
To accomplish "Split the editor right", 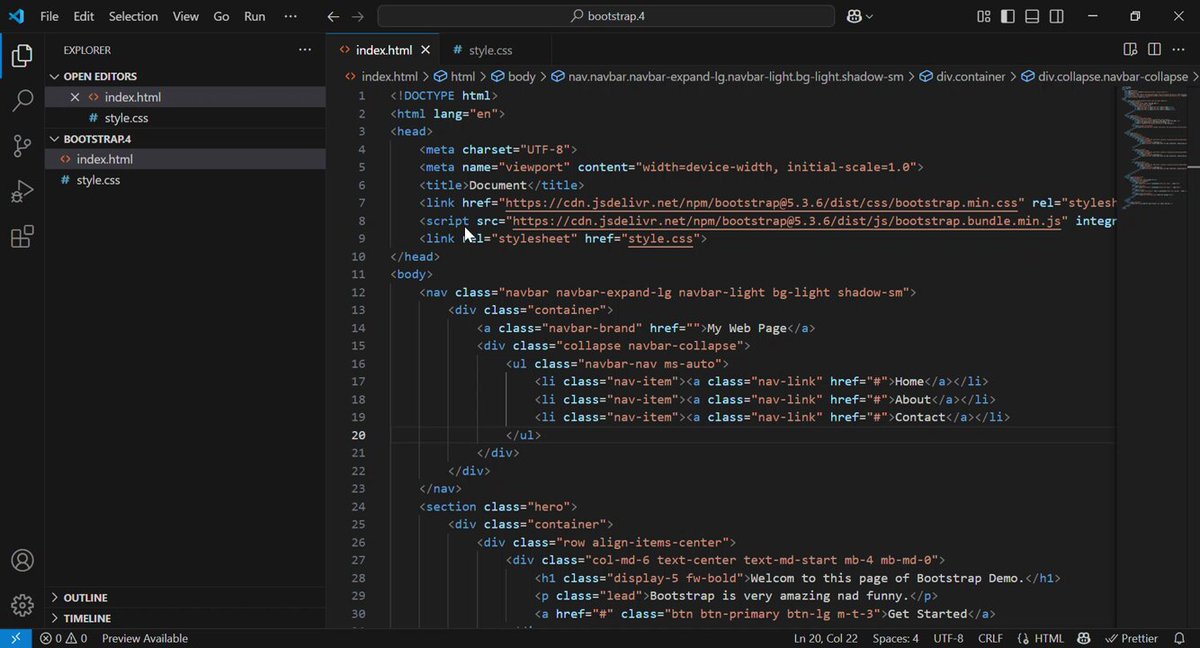I will pyautogui.click(x=1154, y=50).
